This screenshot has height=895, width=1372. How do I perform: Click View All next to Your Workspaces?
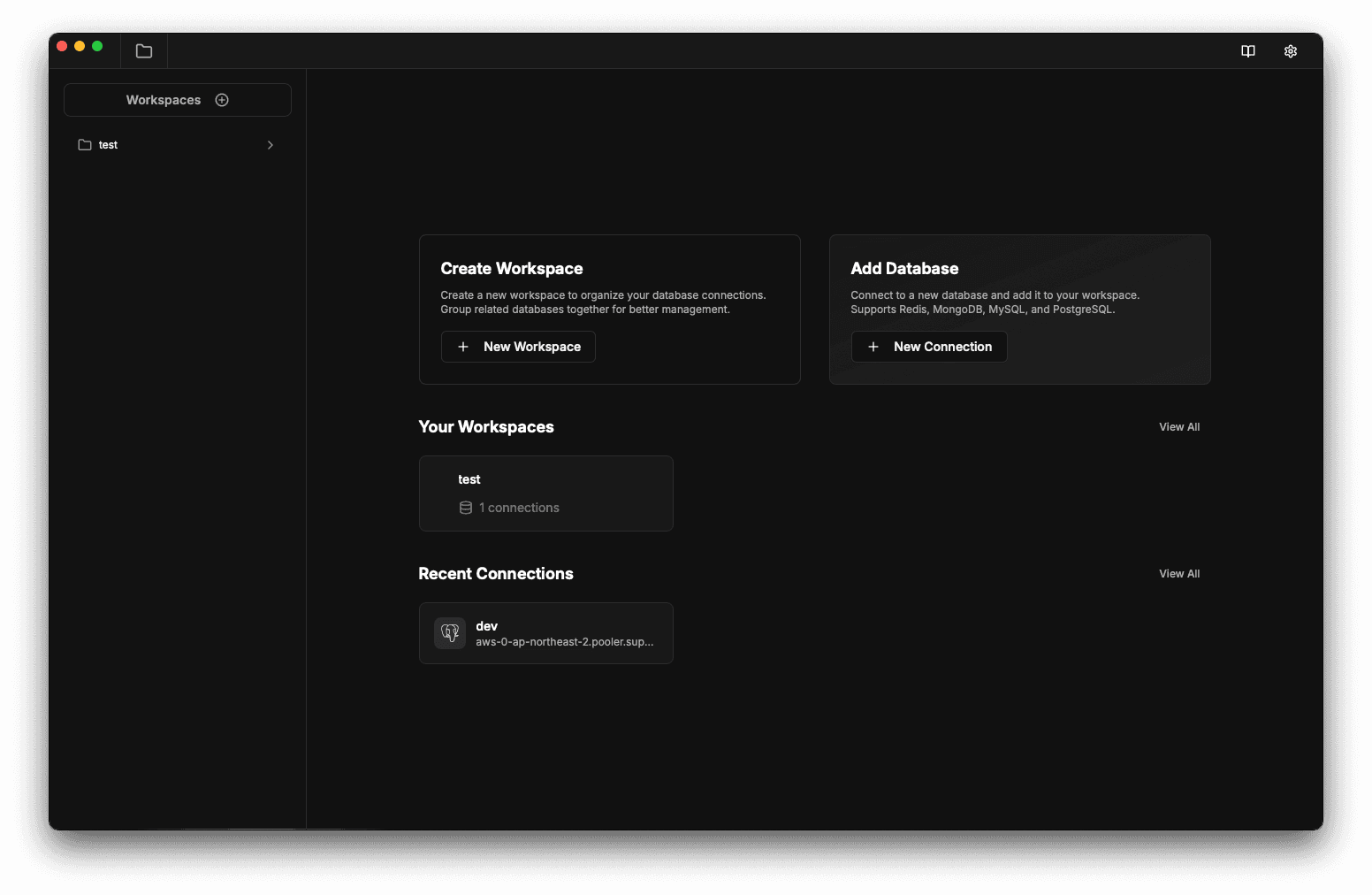pos(1179,426)
